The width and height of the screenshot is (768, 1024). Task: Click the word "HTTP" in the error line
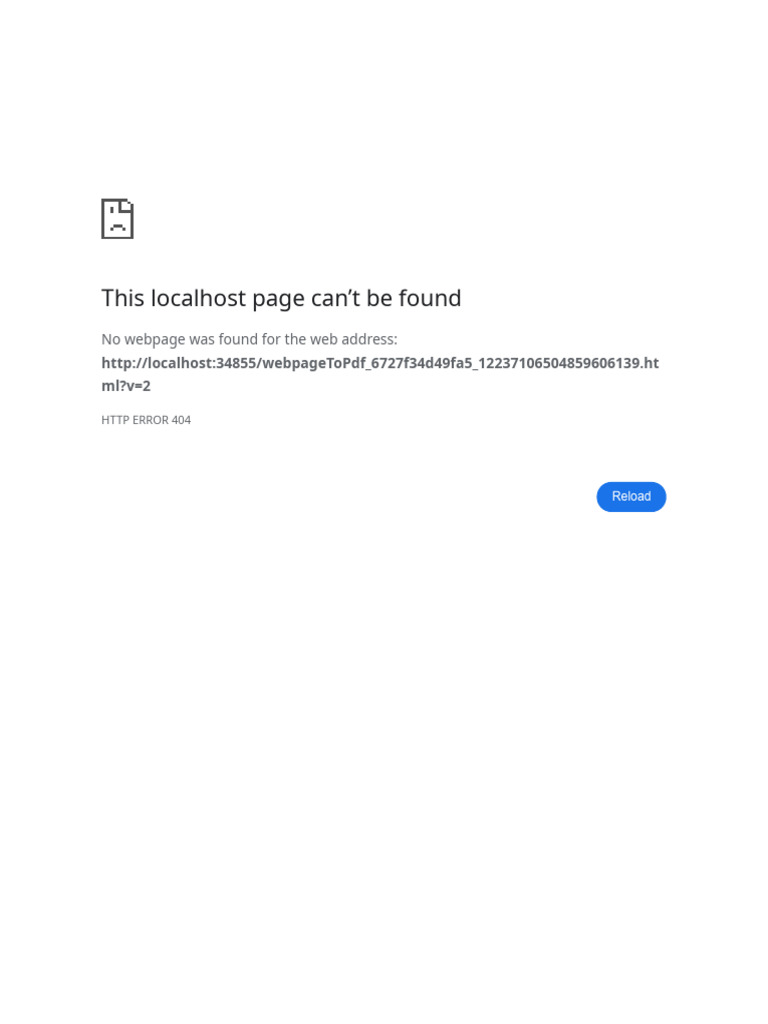(115, 420)
